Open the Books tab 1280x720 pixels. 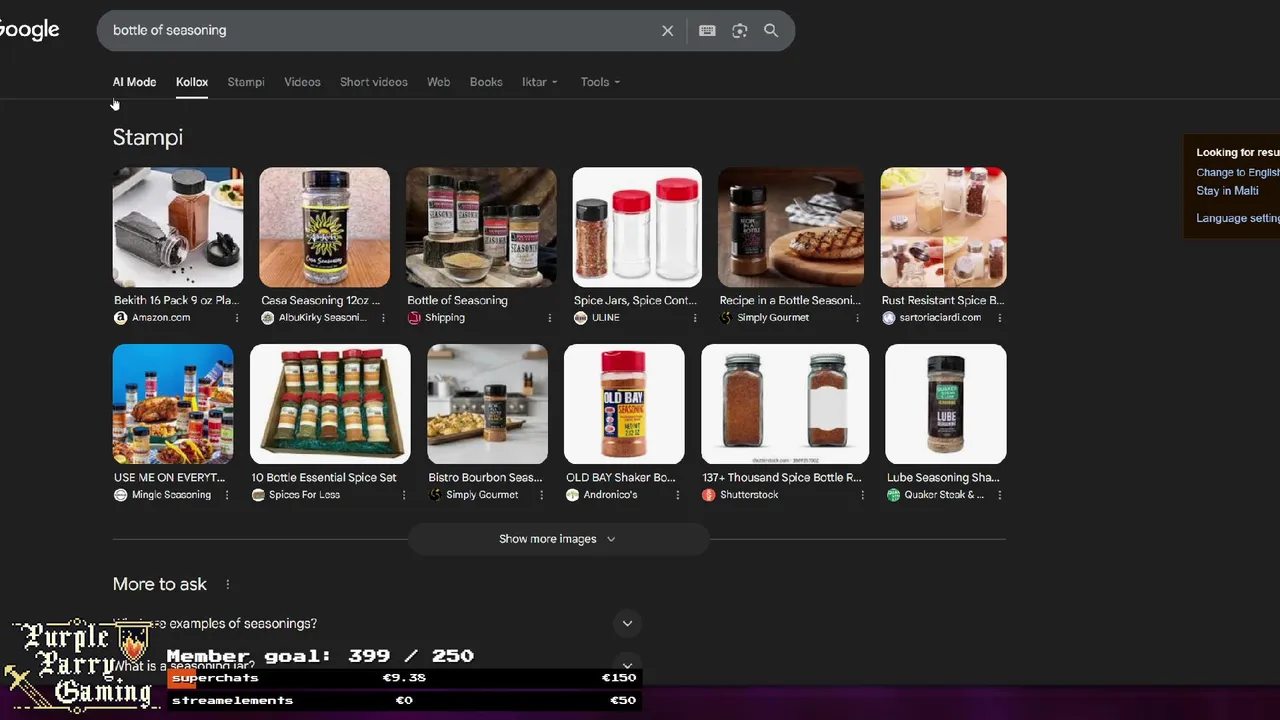tap(486, 82)
